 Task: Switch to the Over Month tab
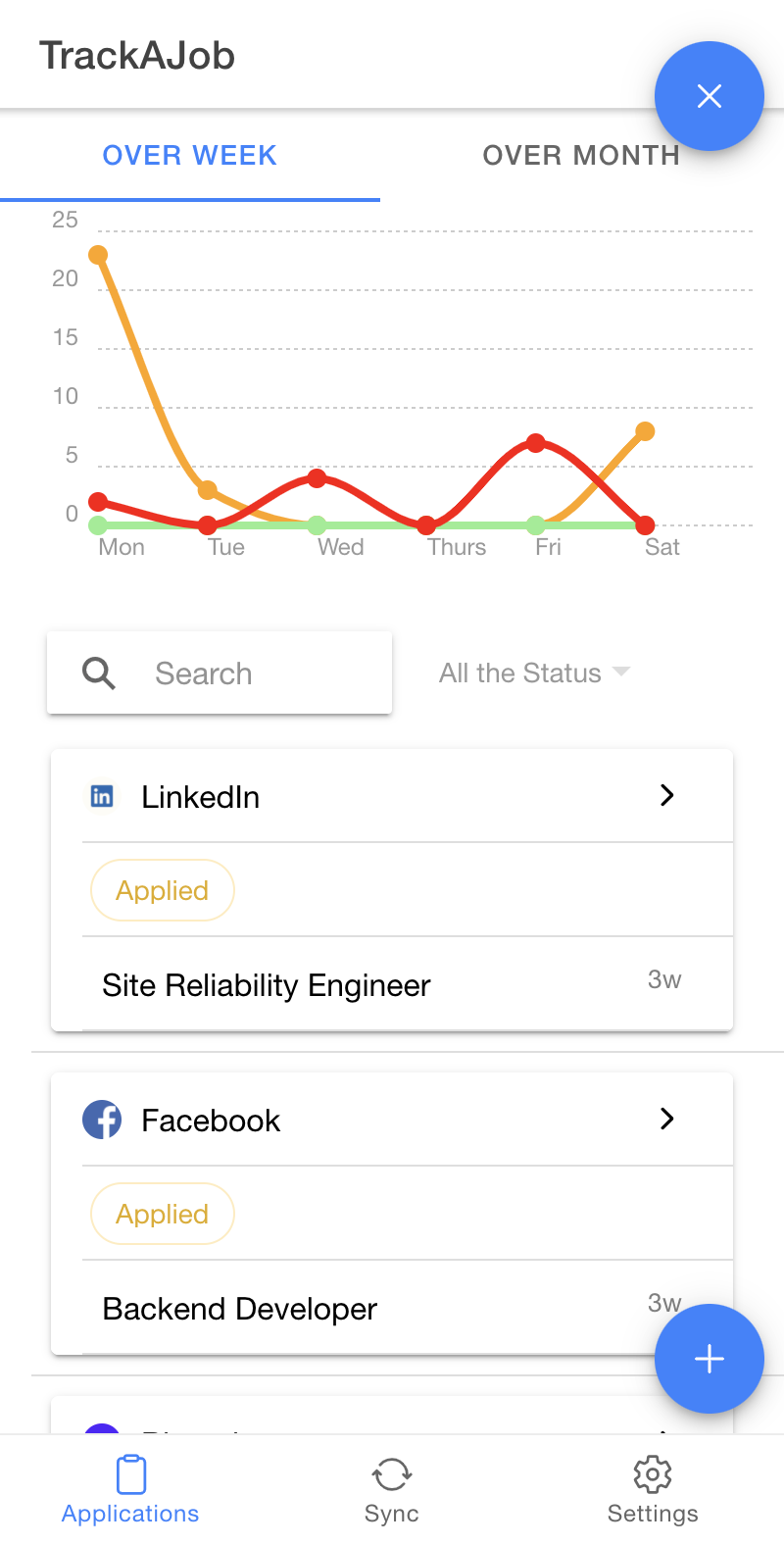(581, 155)
